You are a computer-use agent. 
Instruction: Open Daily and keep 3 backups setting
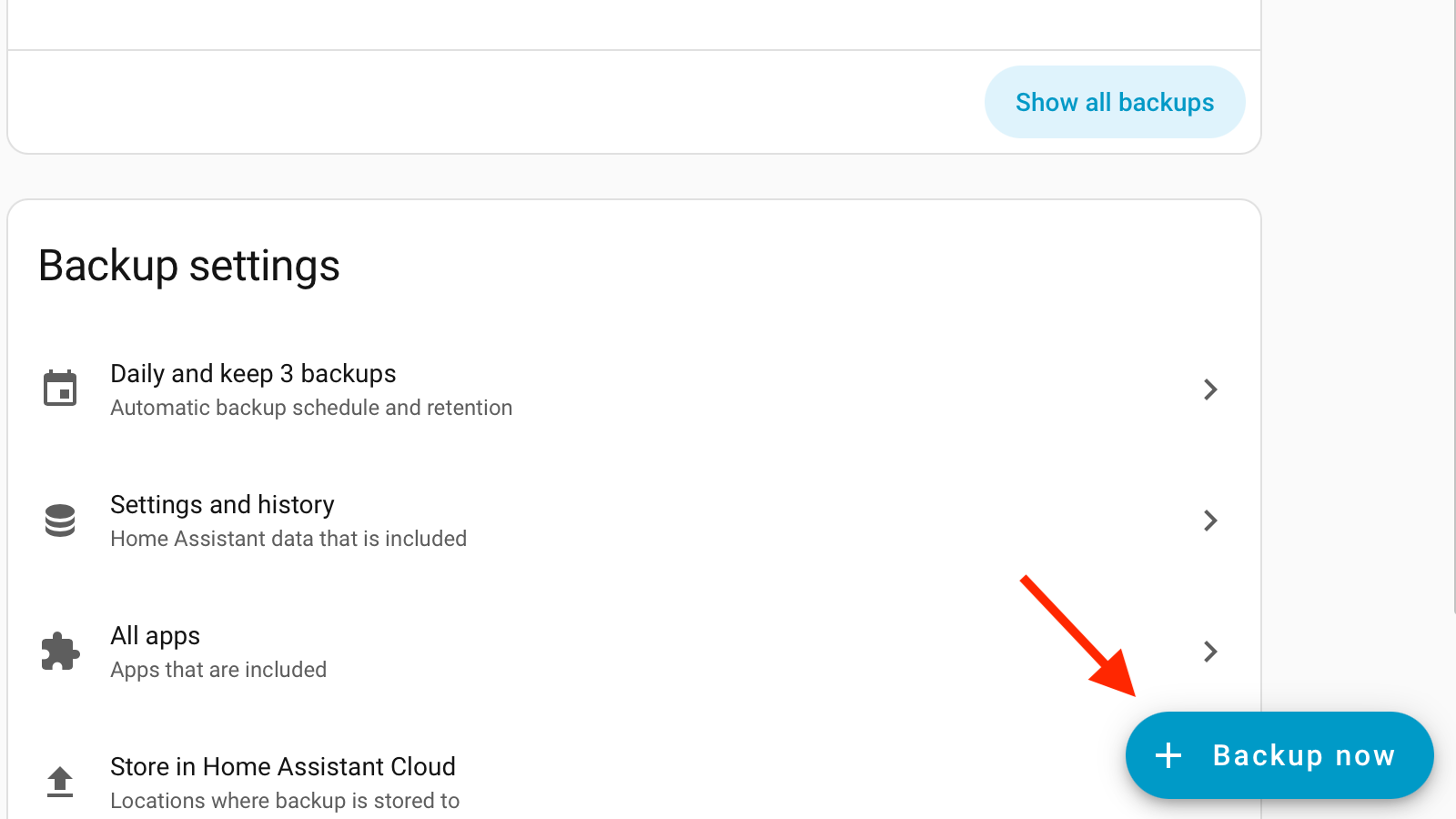(253, 374)
